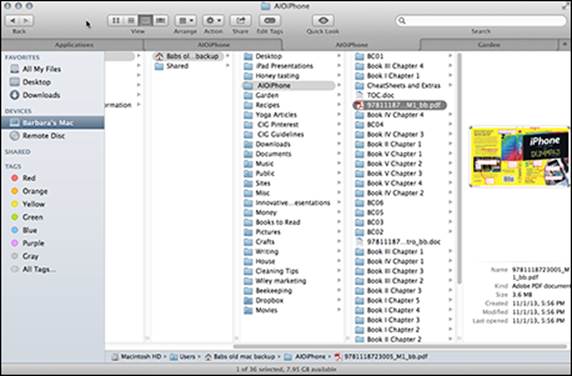This screenshot has width=572, height=376.
Task: Click the Edit Tags icon
Action: click(270, 20)
